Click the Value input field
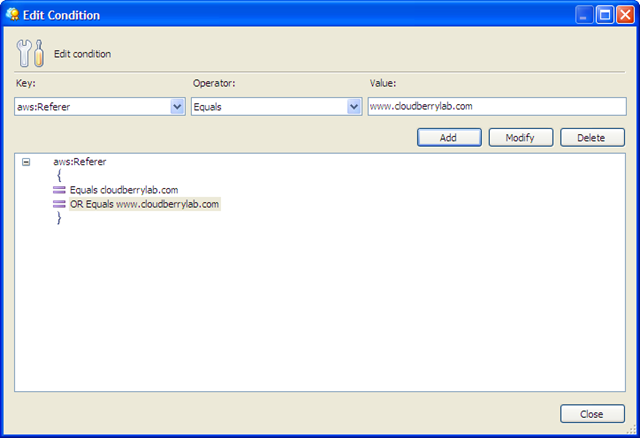The width and height of the screenshot is (640, 438). click(497, 107)
